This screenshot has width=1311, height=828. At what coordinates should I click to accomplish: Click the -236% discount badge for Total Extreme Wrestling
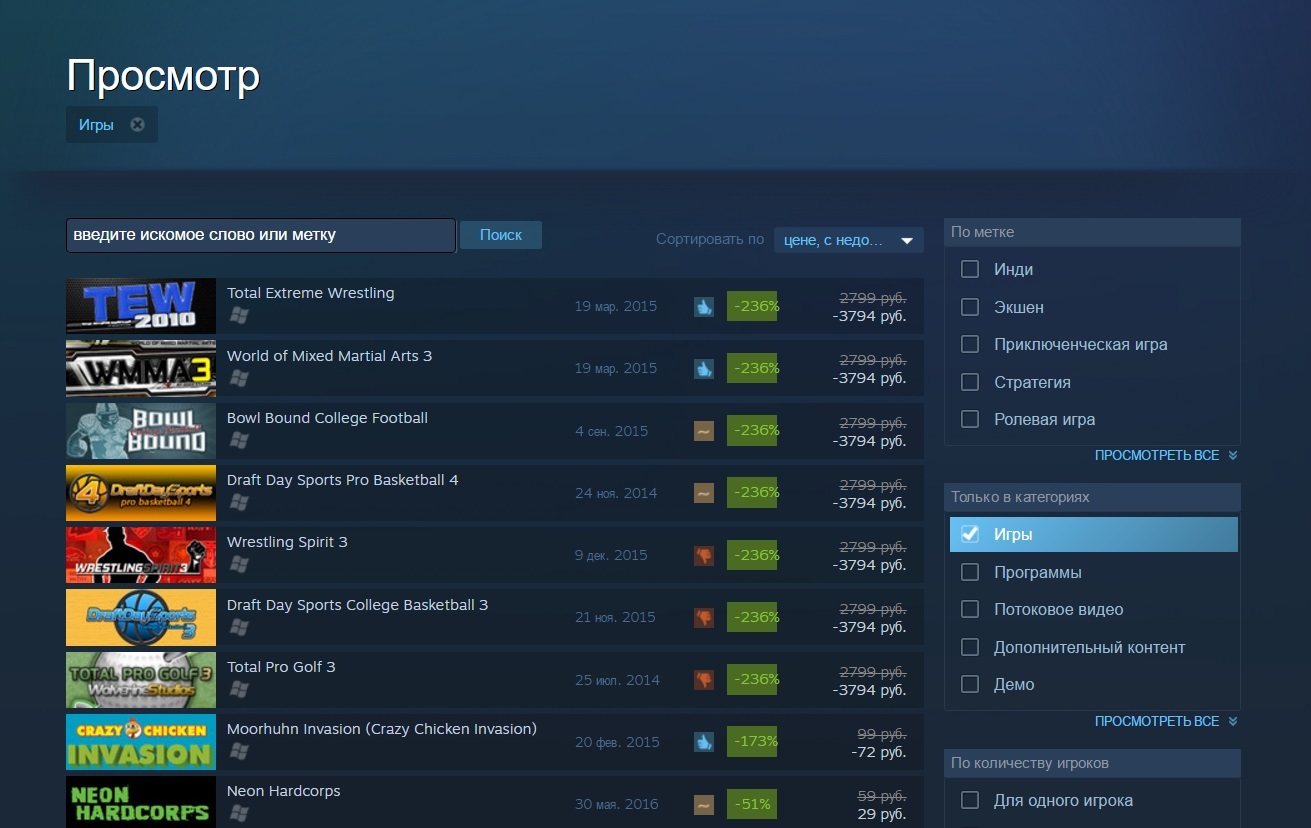tap(753, 306)
